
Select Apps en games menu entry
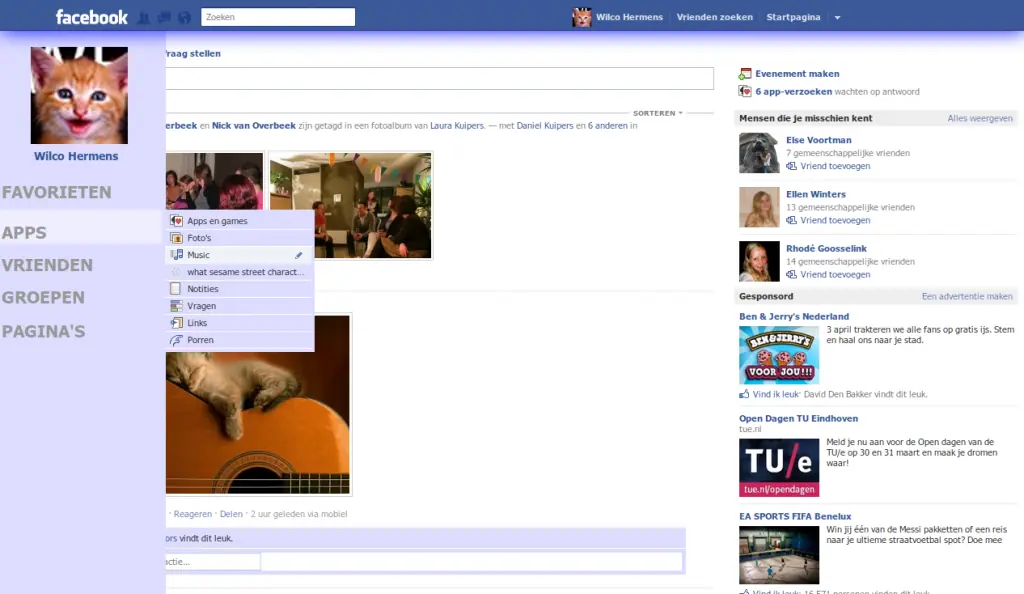[x=217, y=221]
